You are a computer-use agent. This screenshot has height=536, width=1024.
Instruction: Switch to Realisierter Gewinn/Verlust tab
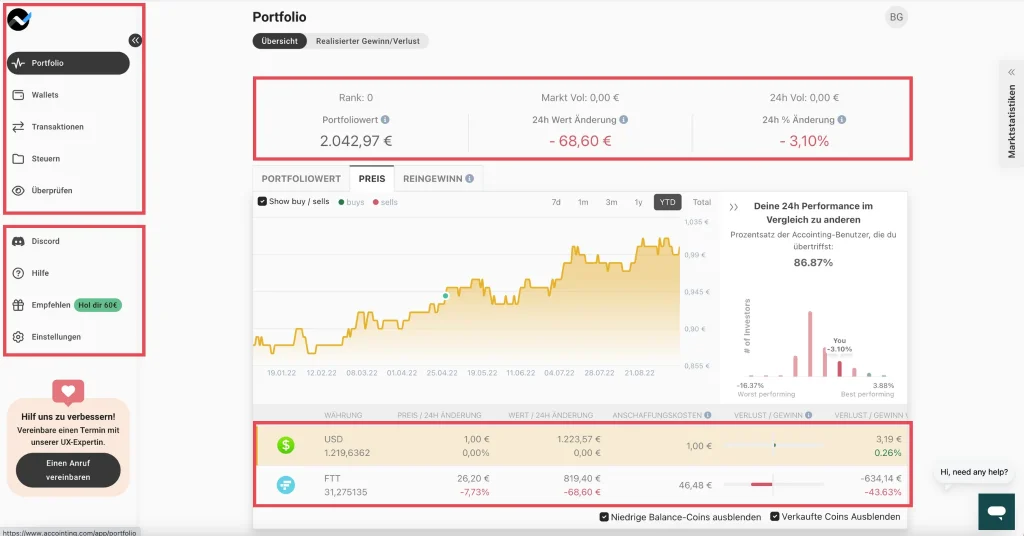pyautogui.click(x=368, y=41)
